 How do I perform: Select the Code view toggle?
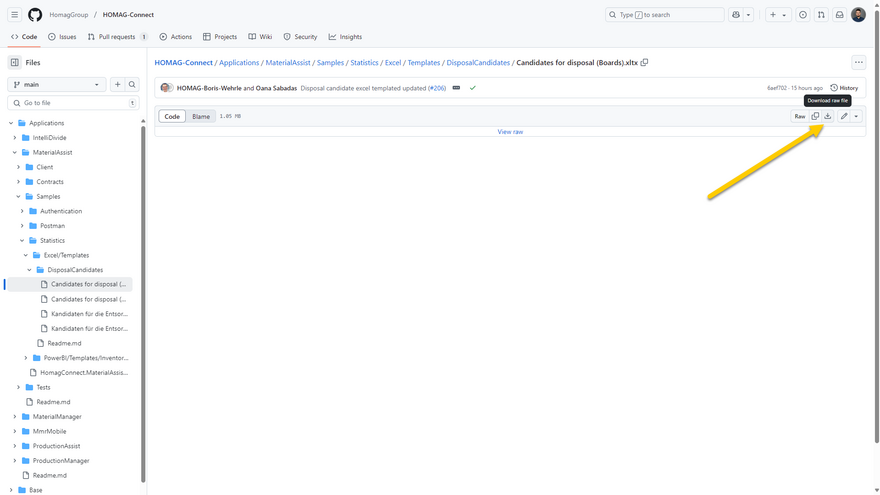click(172, 116)
